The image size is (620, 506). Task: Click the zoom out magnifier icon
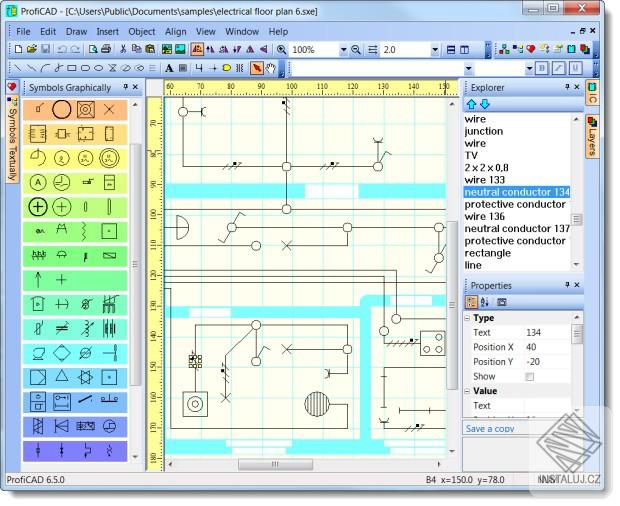[x=356, y=49]
